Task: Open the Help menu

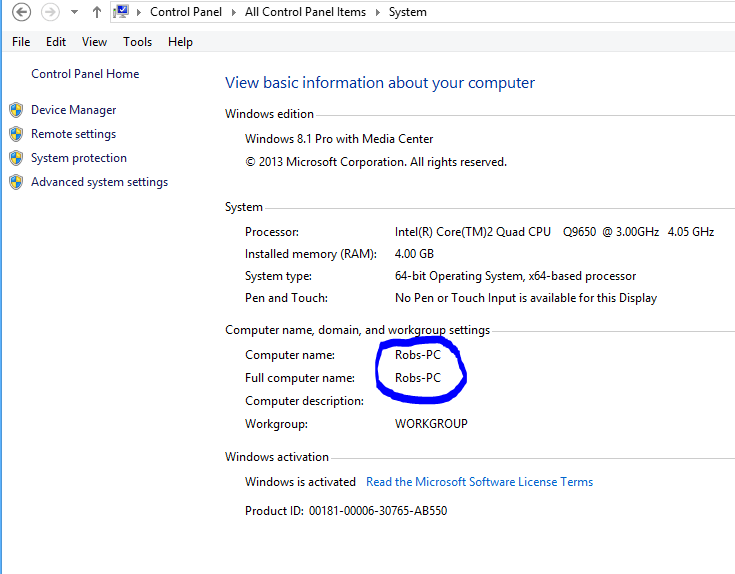Action: pyautogui.click(x=180, y=42)
